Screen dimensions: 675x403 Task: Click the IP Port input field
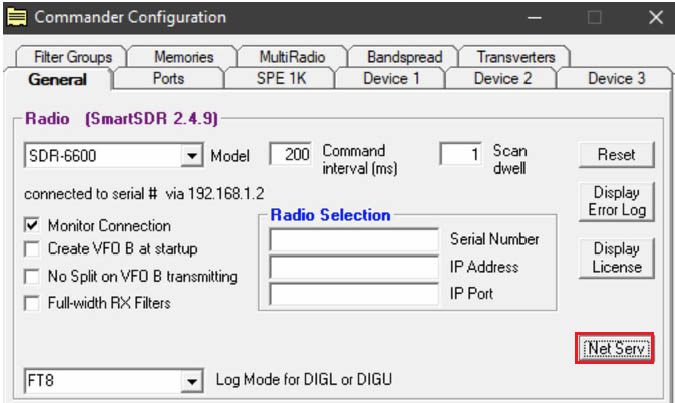point(354,294)
